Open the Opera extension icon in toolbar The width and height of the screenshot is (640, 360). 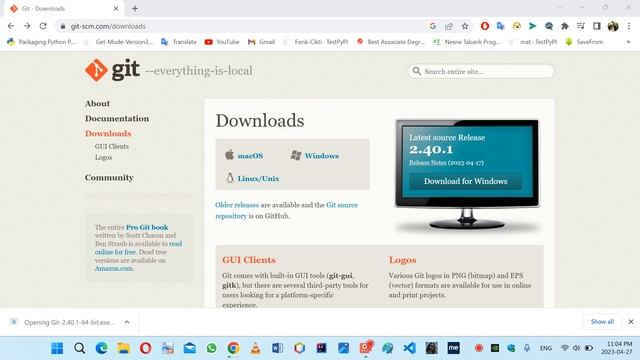pyautogui.click(x=484, y=26)
